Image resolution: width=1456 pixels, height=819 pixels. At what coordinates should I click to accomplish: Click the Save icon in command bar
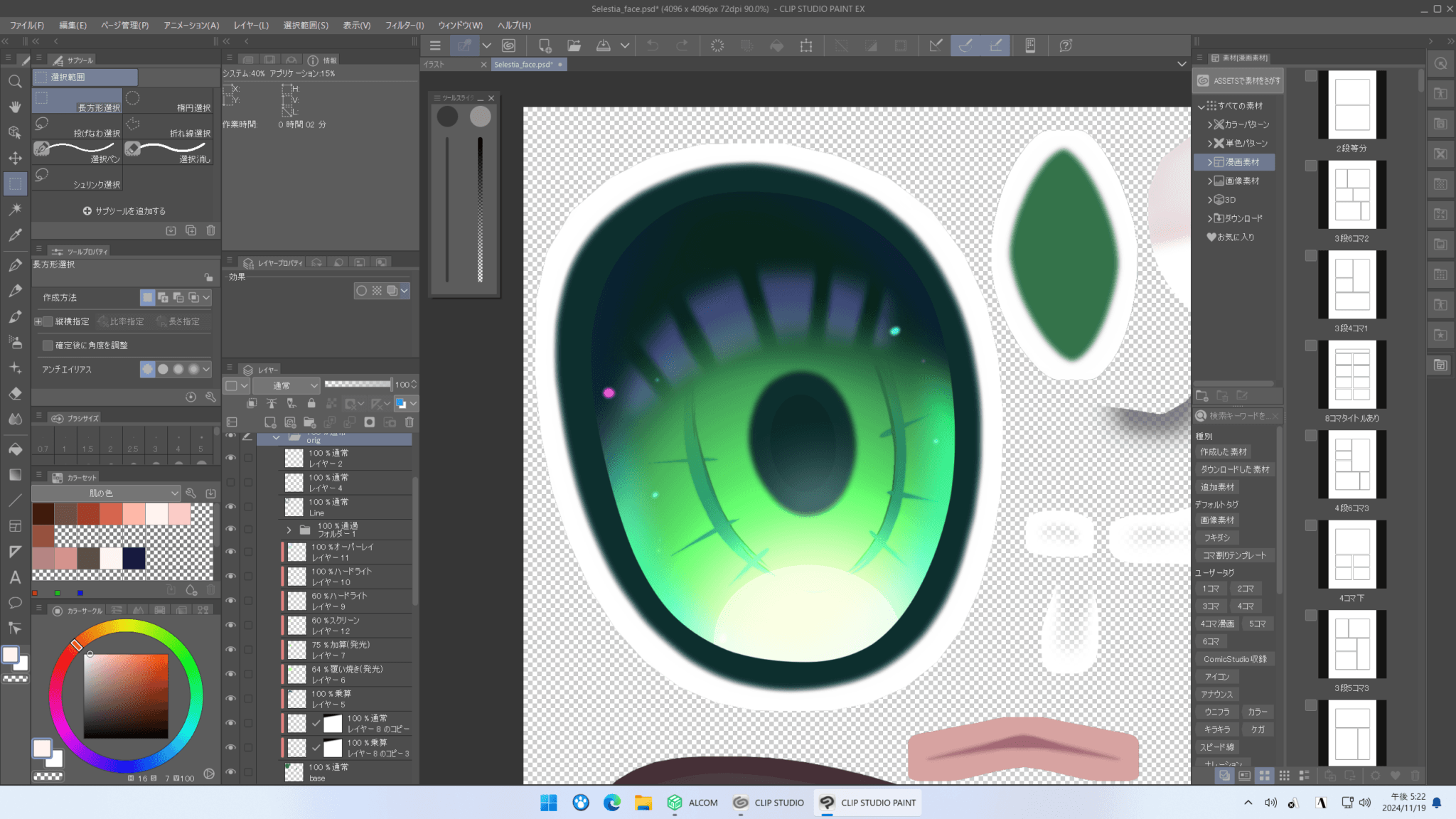pyautogui.click(x=603, y=45)
